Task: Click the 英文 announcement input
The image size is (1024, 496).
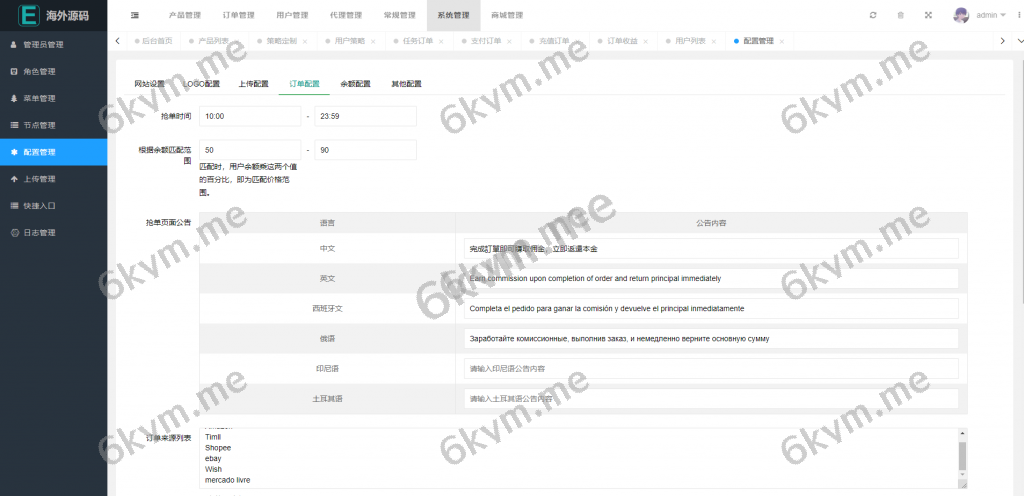Action: pyautogui.click(x=711, y=279)
